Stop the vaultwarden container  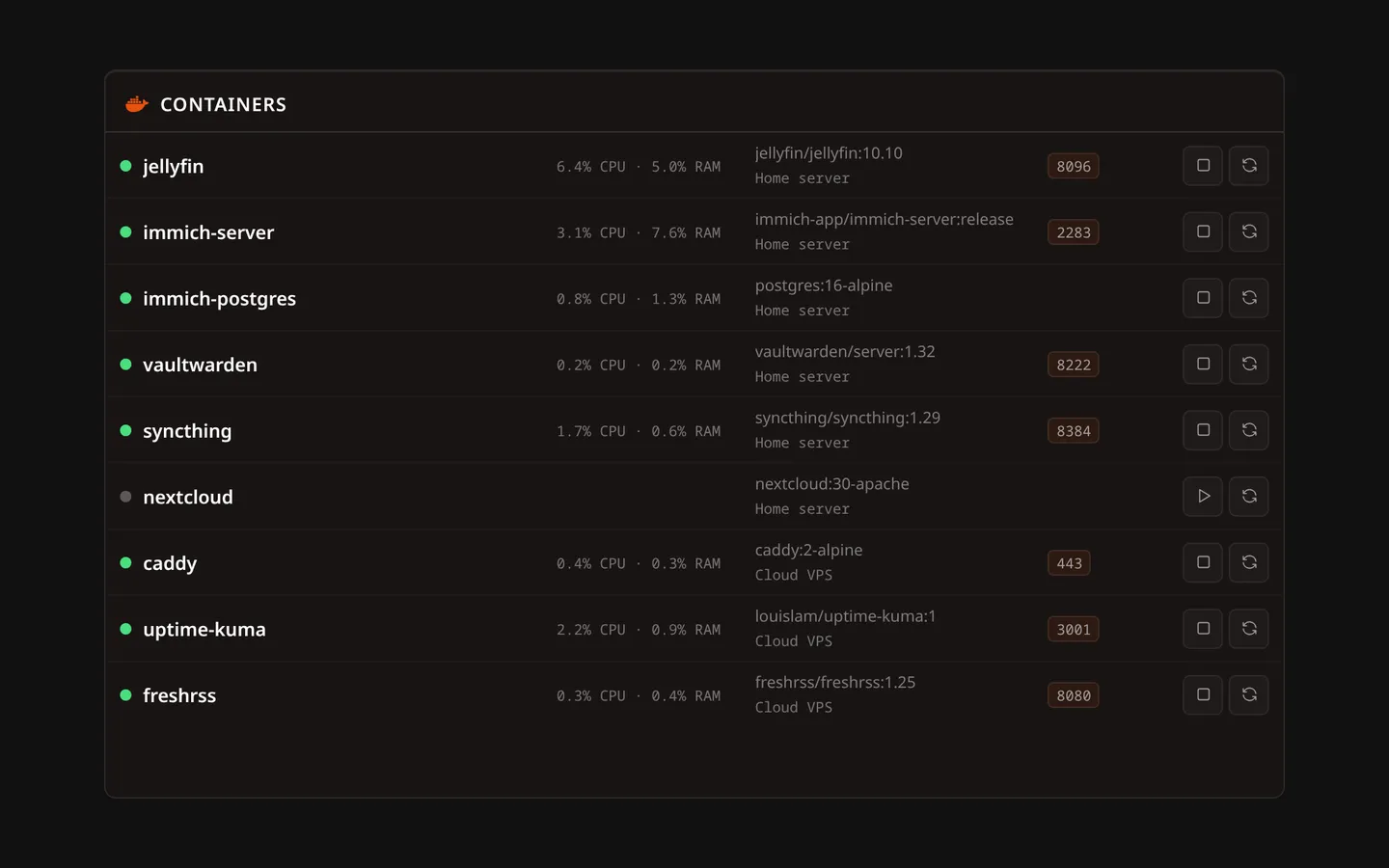(x=1203, y=365)
